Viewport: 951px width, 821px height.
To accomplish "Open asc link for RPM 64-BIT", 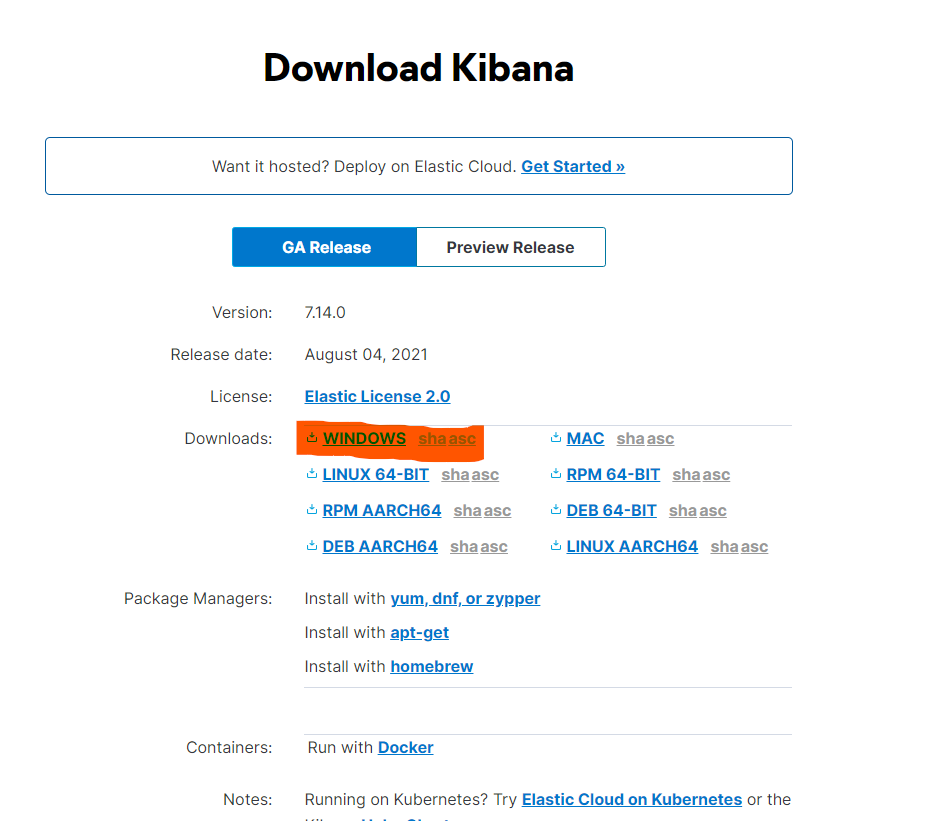I will pyautogui.click(x=716, y=475).
